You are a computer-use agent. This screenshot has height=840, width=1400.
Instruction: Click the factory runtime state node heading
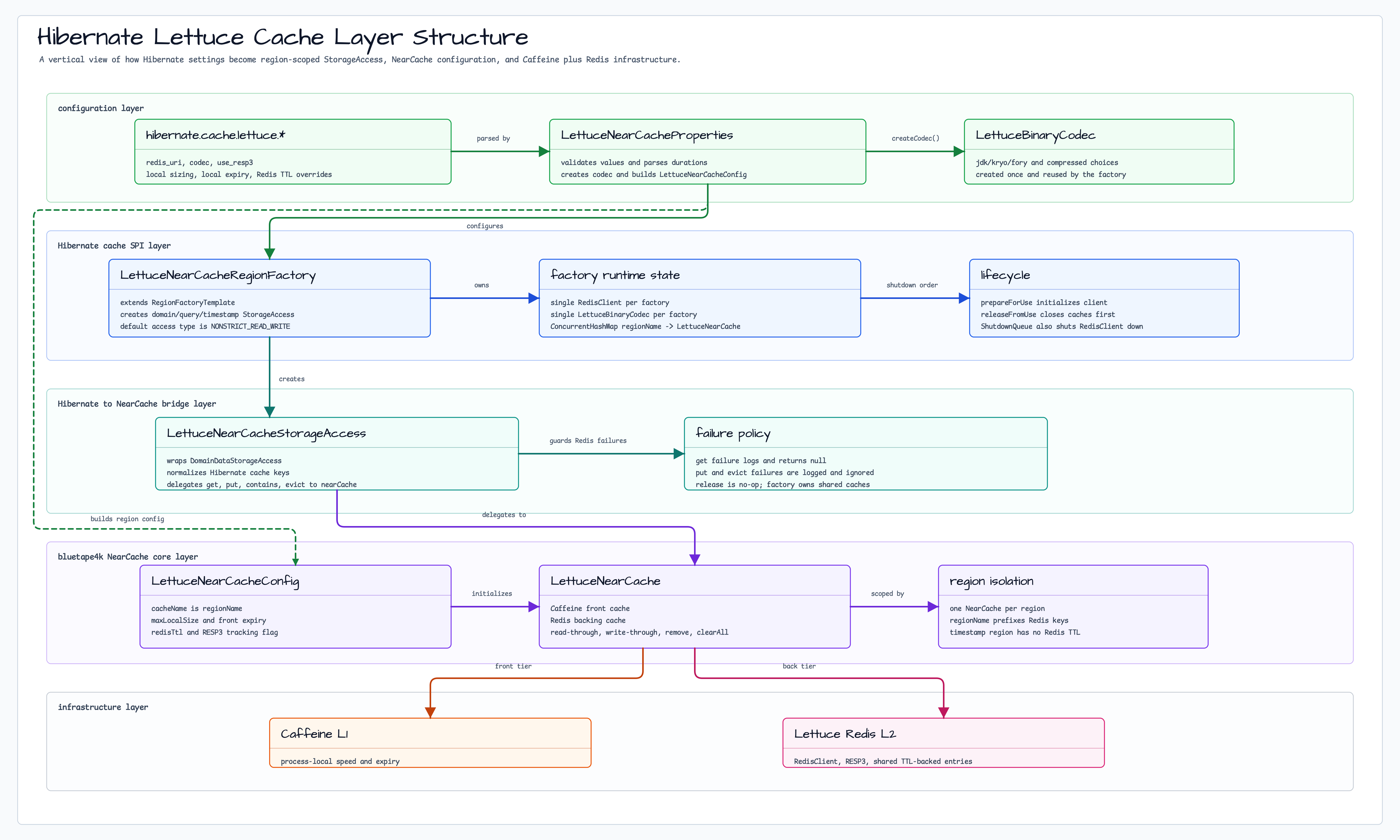coord(615,276)
